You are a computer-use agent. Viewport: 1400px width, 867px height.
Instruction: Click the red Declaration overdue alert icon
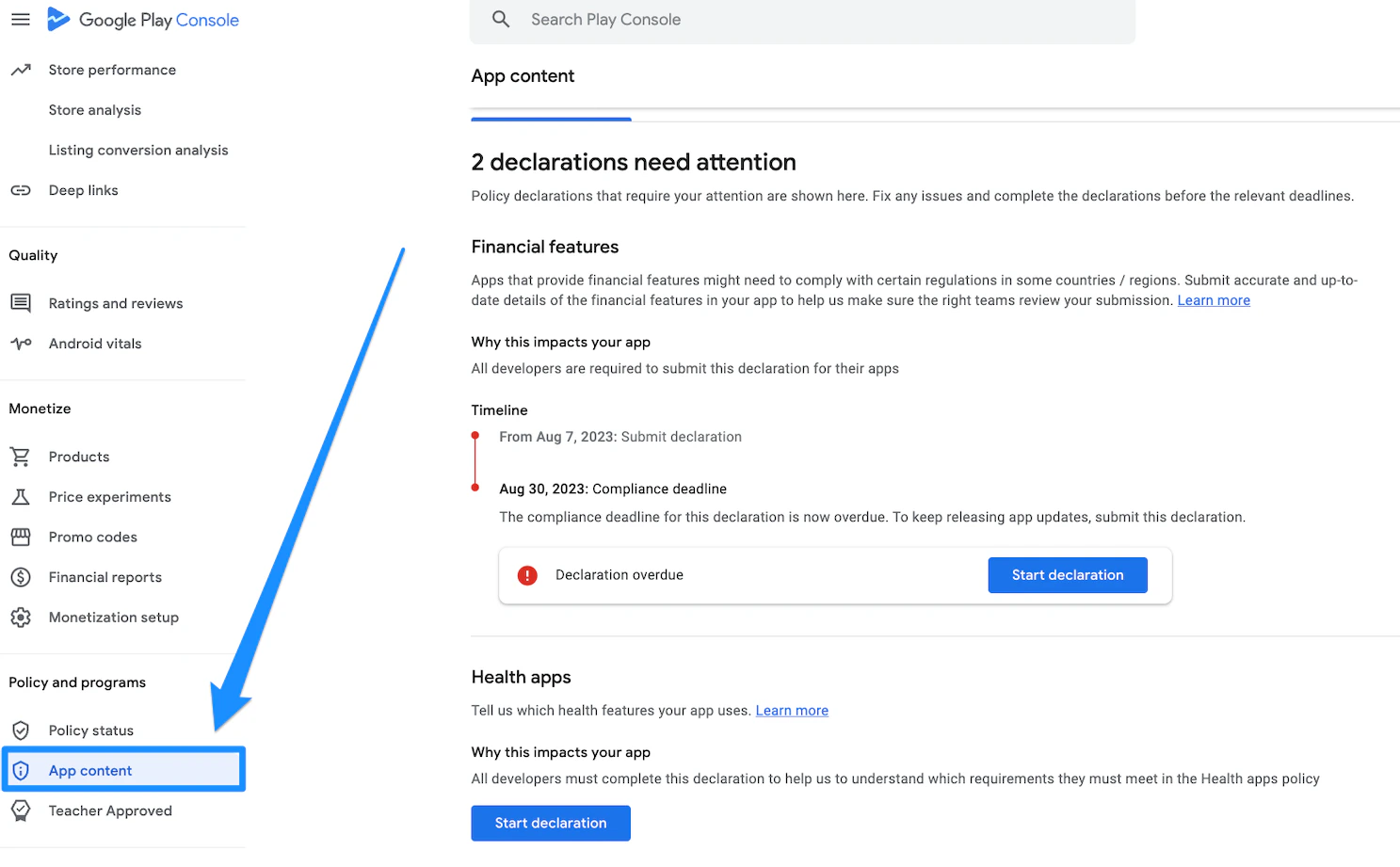click(527, 575)
